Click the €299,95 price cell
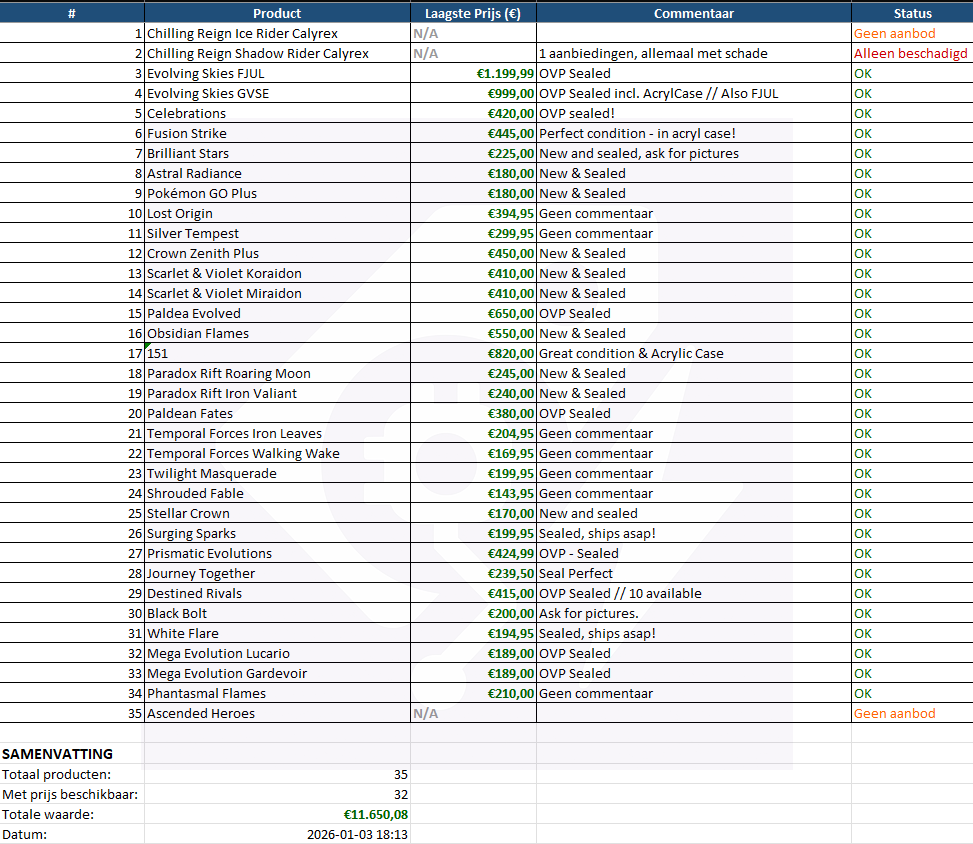Screen dimensions: 973x844 click(473, 233)
